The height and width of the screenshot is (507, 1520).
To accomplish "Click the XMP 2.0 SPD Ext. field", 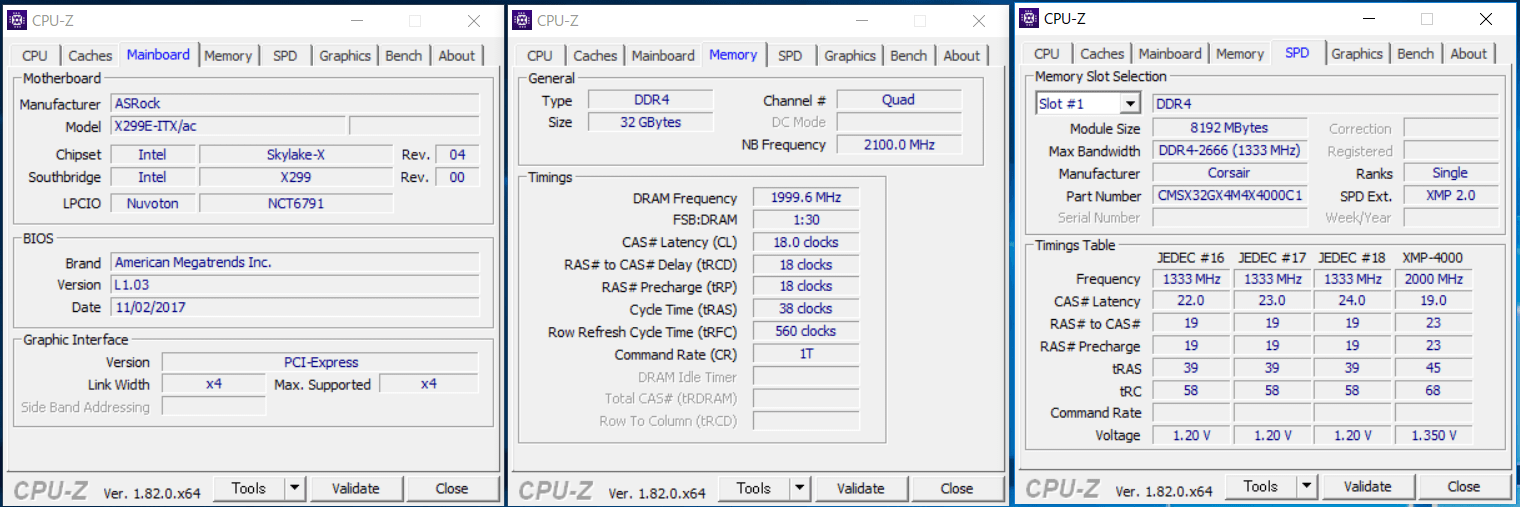I will (x=1451, y=195).
